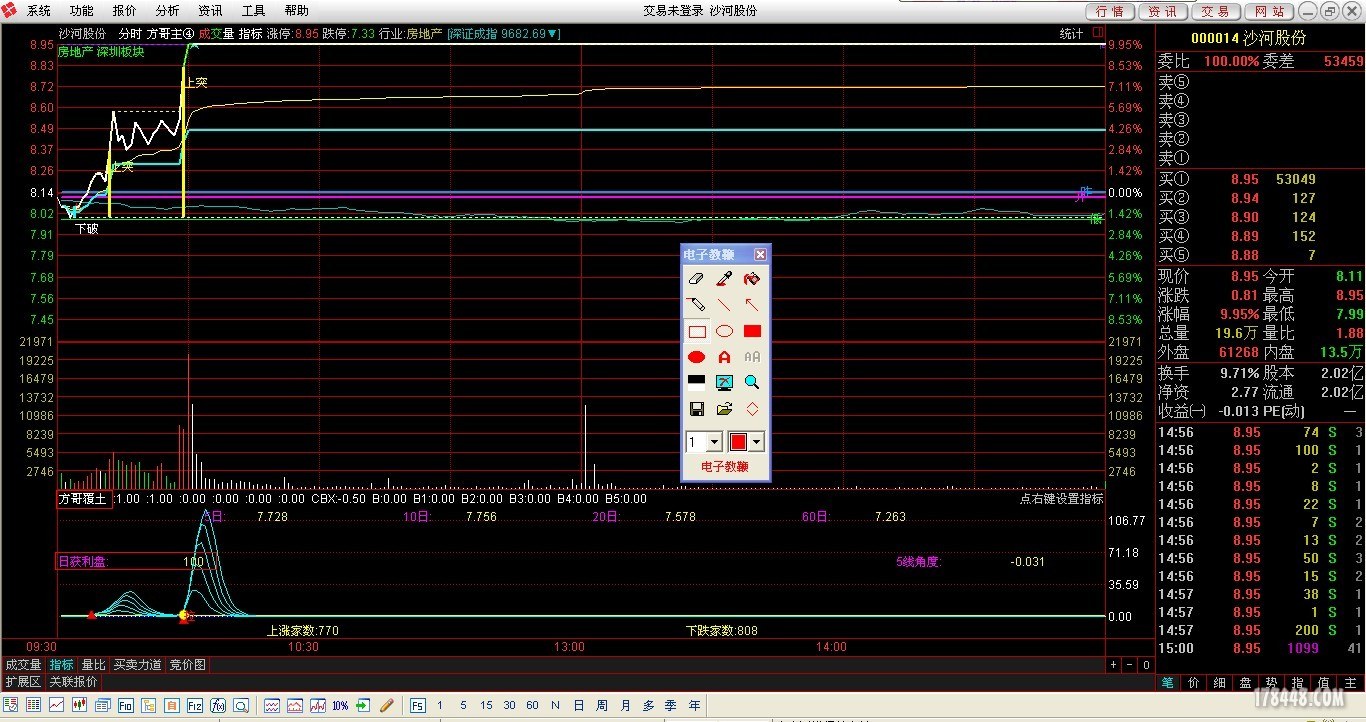Click the 网站 button at top right
Screen dimensions: 1366x722
pyautogui.click(x=1269, y=11)
